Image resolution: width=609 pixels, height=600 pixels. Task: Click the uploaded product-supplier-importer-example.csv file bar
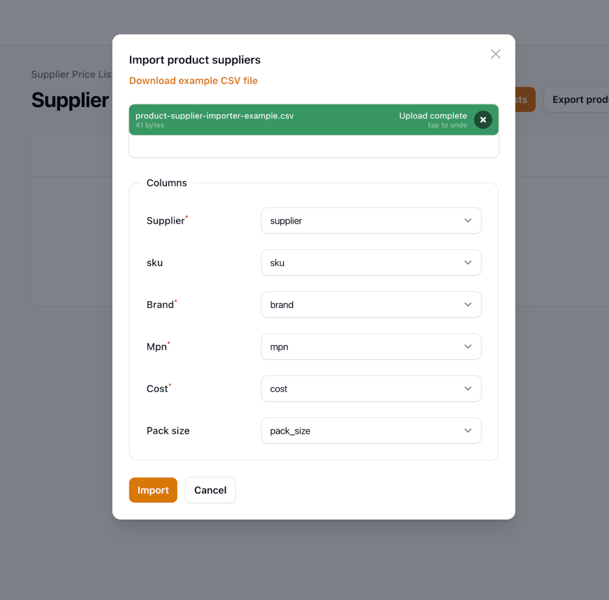(x=313, y=120)
